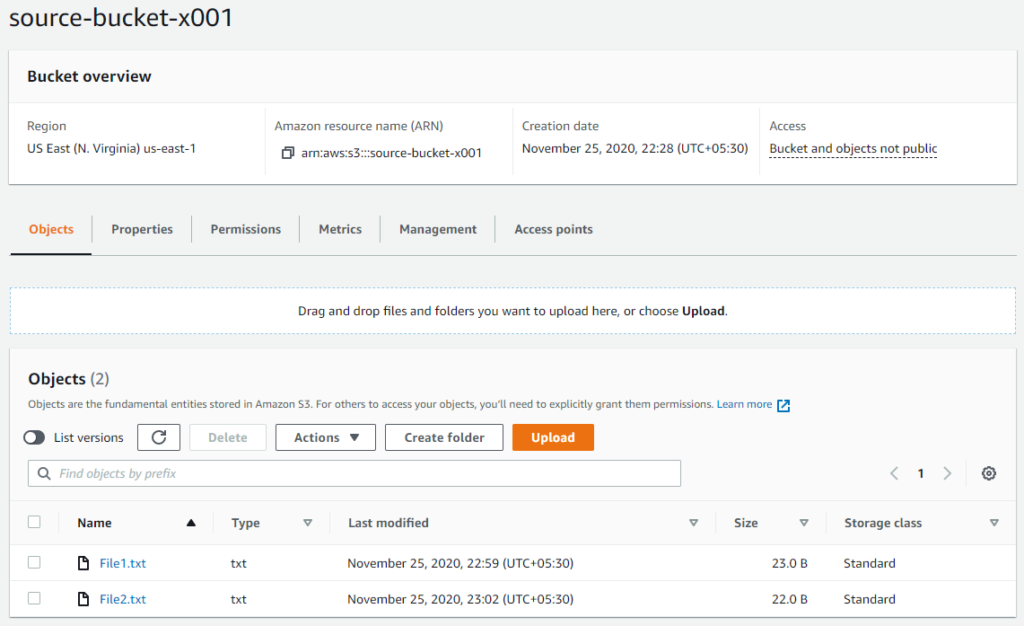Click the Type column header text
Screen dimensions: 1024x626
[246, 523]
